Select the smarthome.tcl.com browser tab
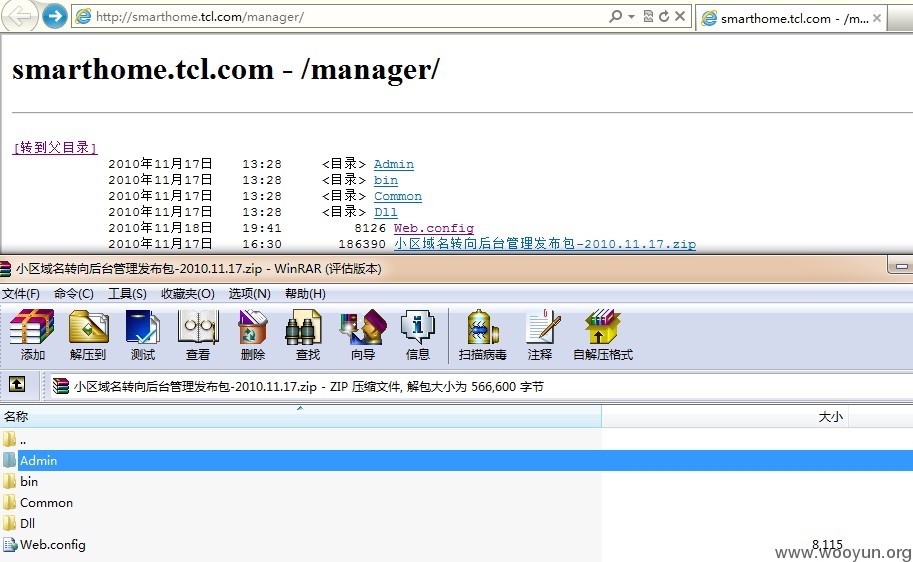913x562 pixels. (790, 19)
